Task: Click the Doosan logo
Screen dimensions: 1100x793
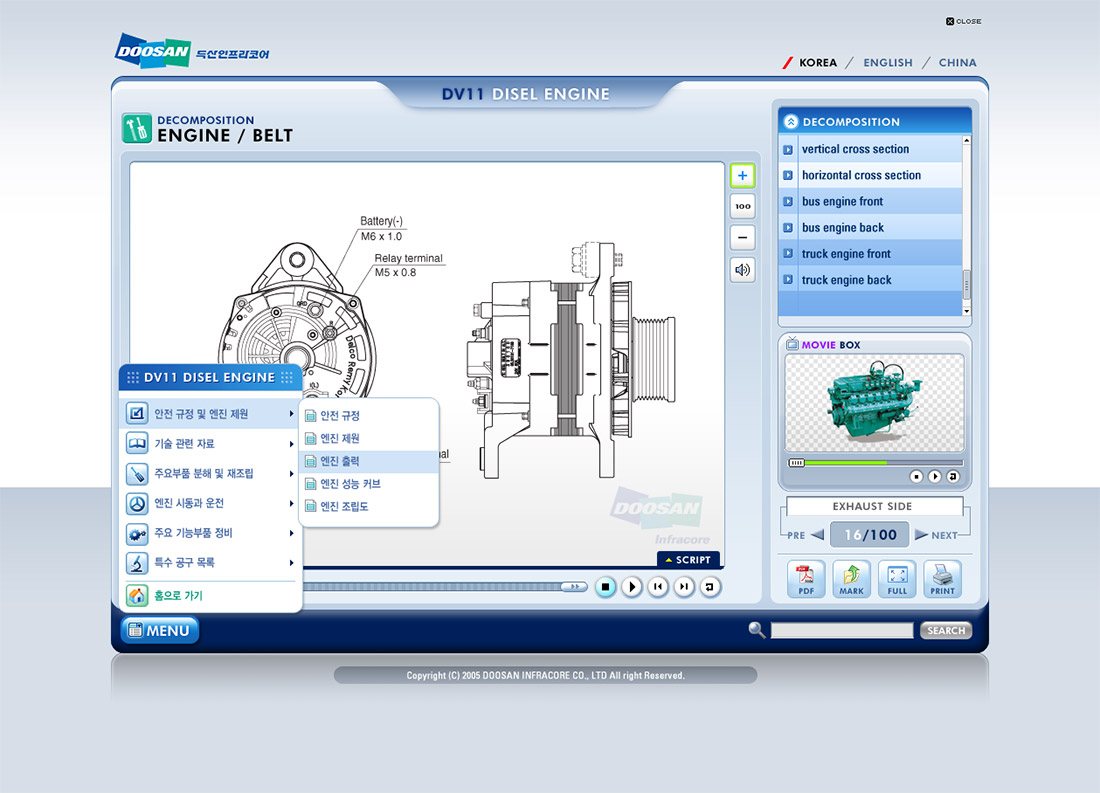Action: [x=153, y=51]
